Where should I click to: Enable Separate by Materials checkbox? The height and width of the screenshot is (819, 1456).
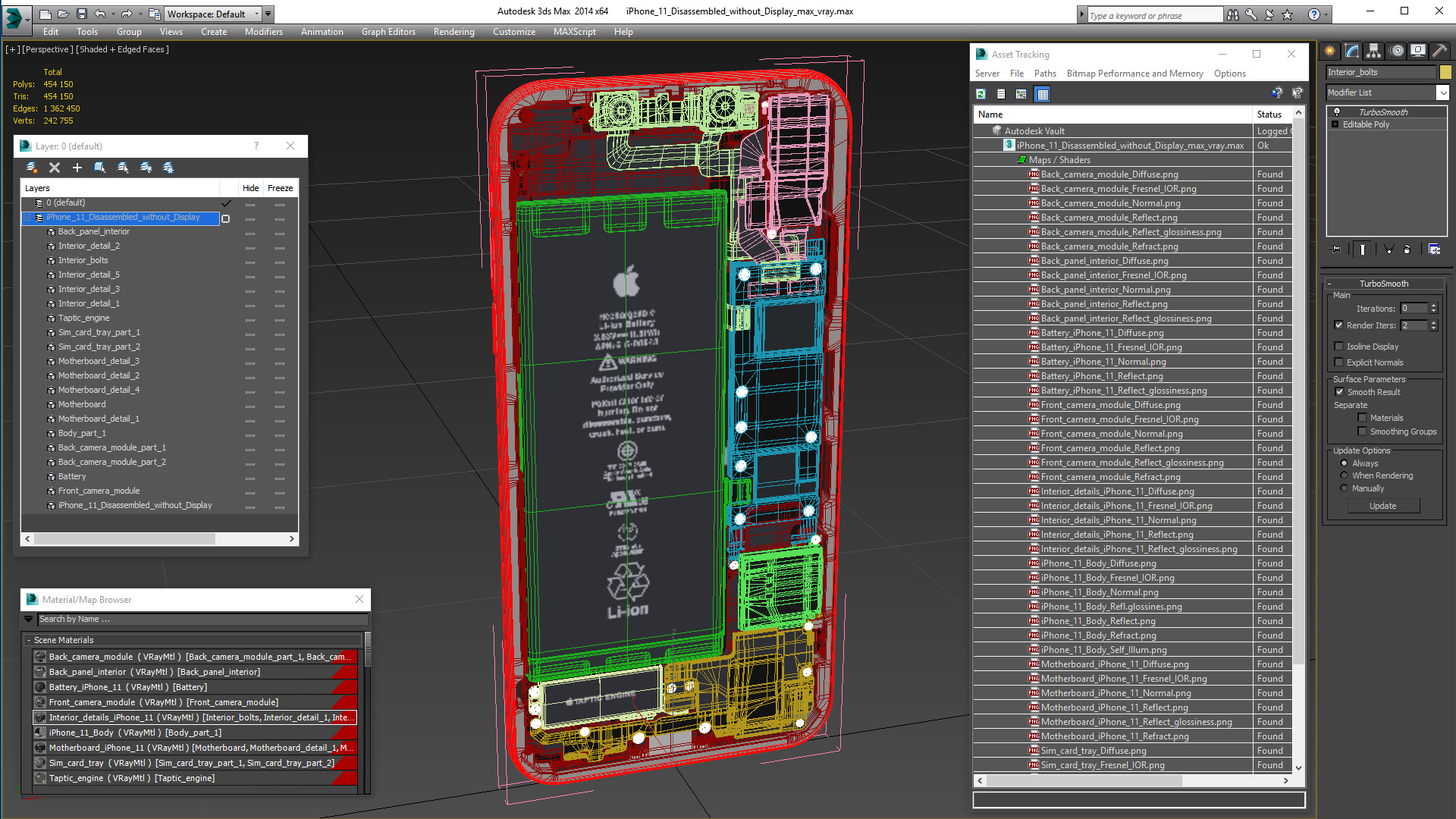(1362, 418)
